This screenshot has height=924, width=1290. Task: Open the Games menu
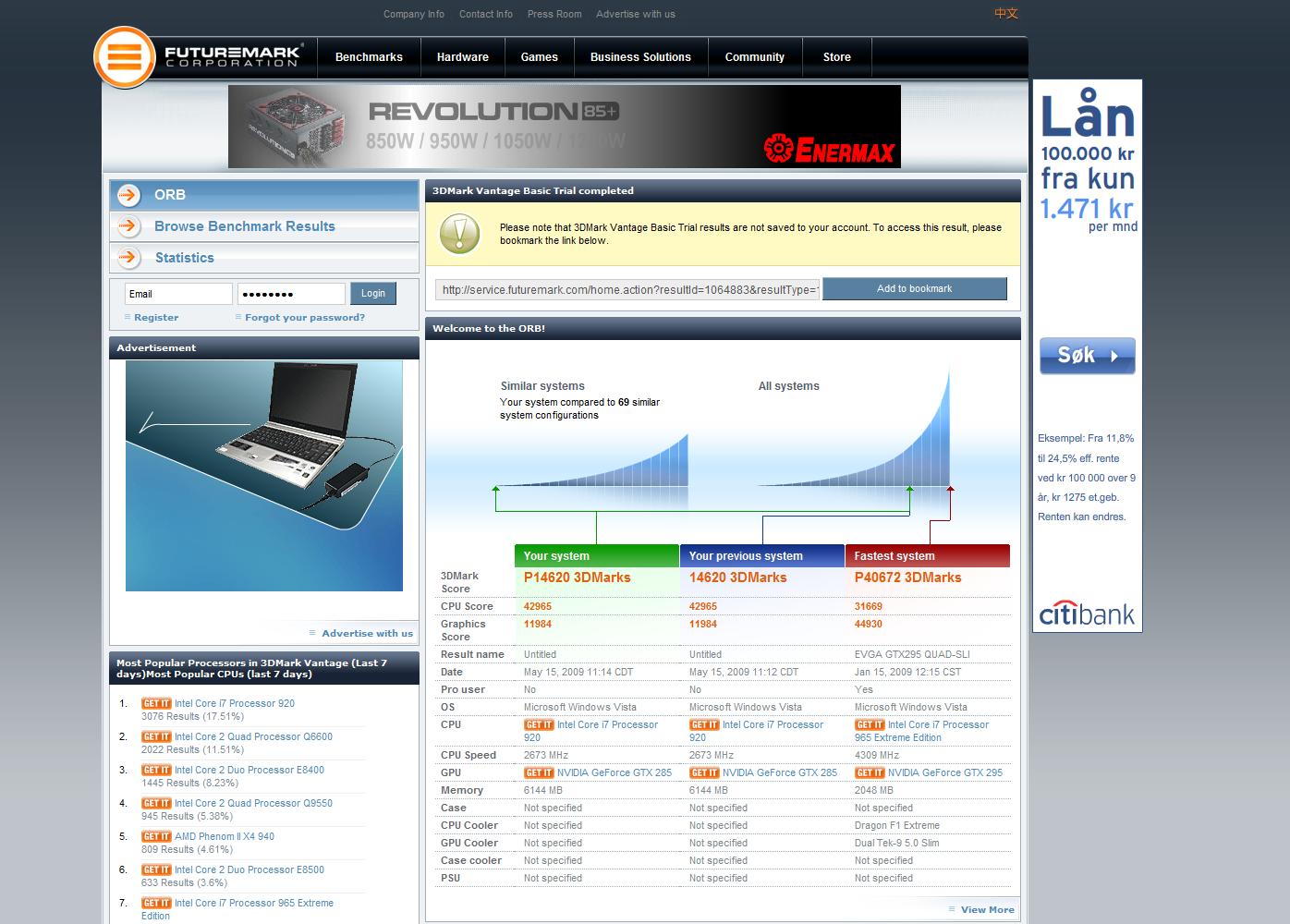point(540,57)
